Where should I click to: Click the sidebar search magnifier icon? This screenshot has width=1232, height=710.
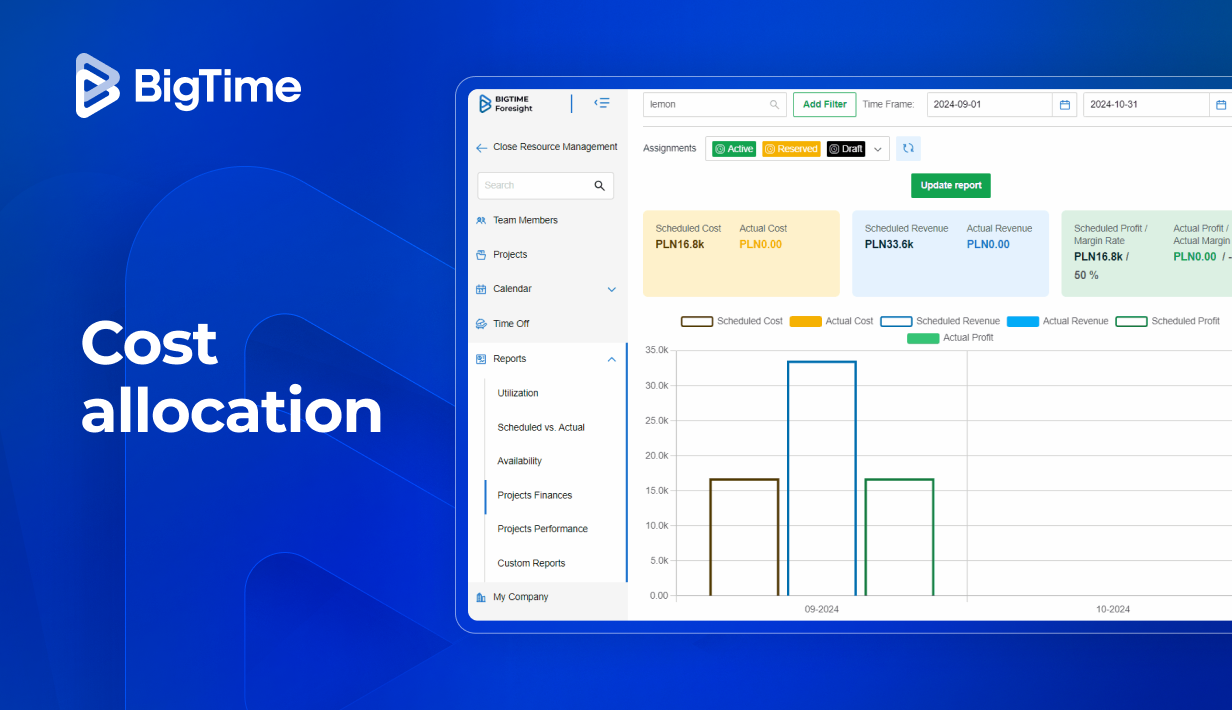[600, 186]
